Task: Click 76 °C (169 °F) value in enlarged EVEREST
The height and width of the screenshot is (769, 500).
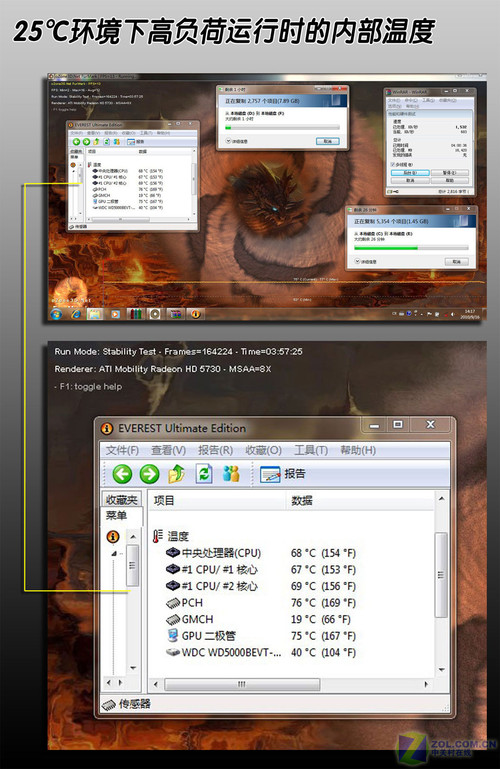Action: click(x=323, y=603)
